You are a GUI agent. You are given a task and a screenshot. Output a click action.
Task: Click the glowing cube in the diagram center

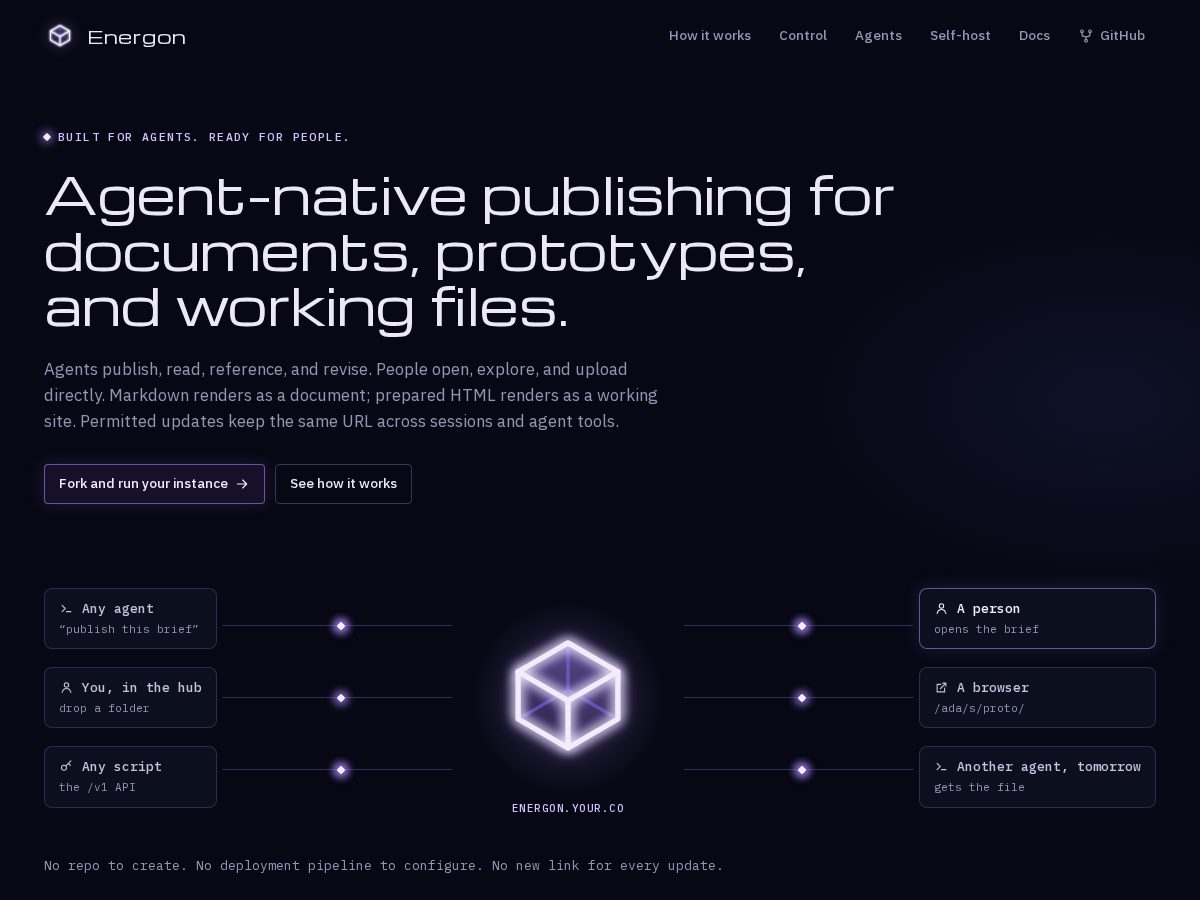tap(568, 695)
